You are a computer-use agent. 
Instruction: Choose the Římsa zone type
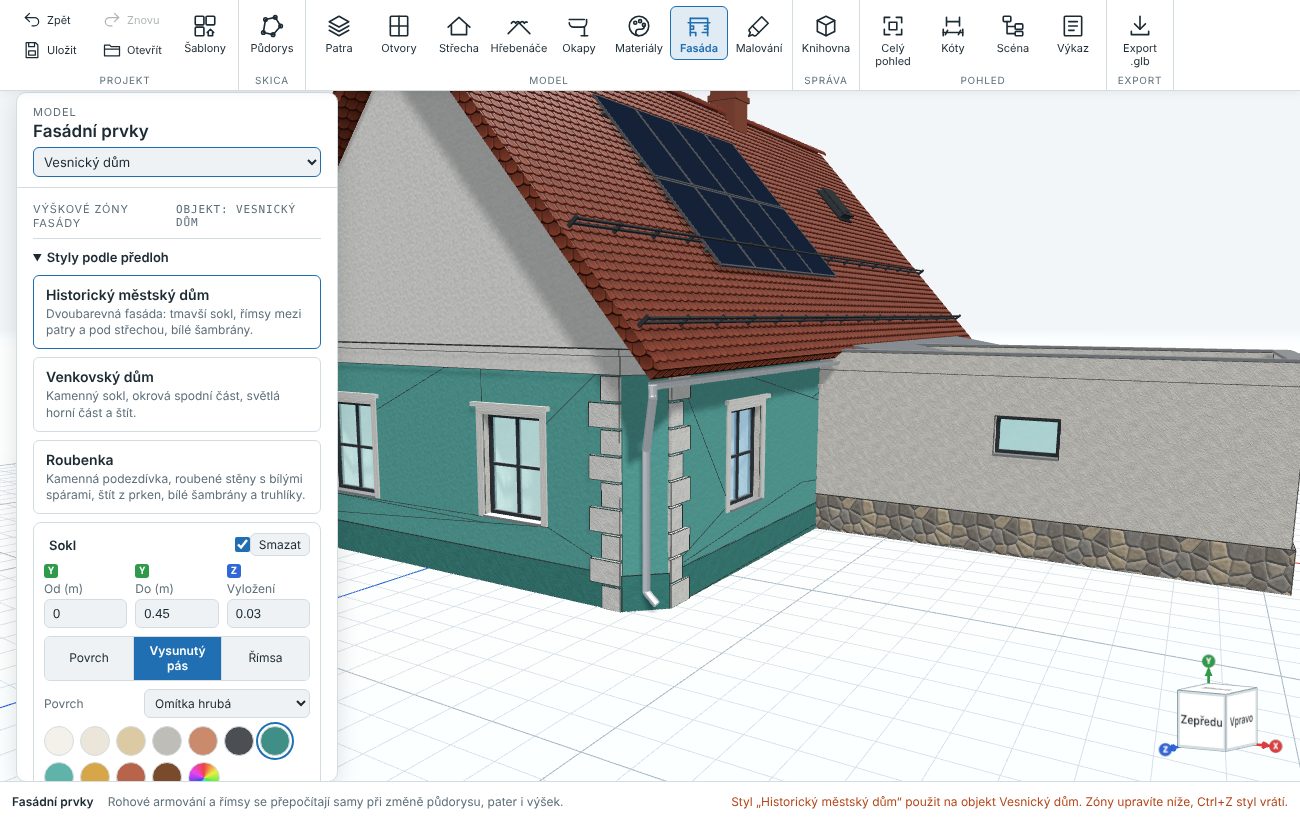click(266, 658)
